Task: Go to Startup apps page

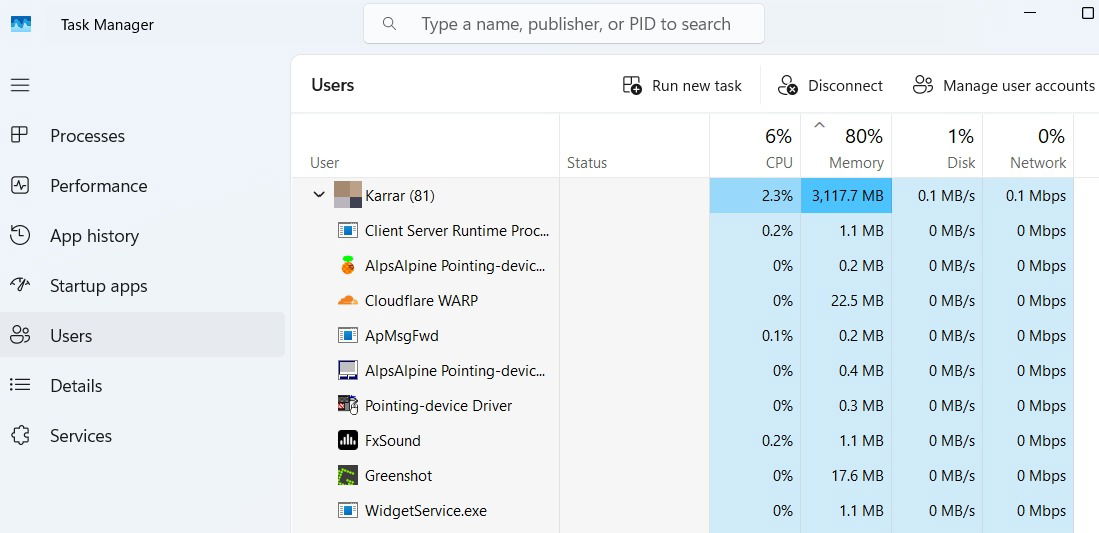Action: coord(98,286)
